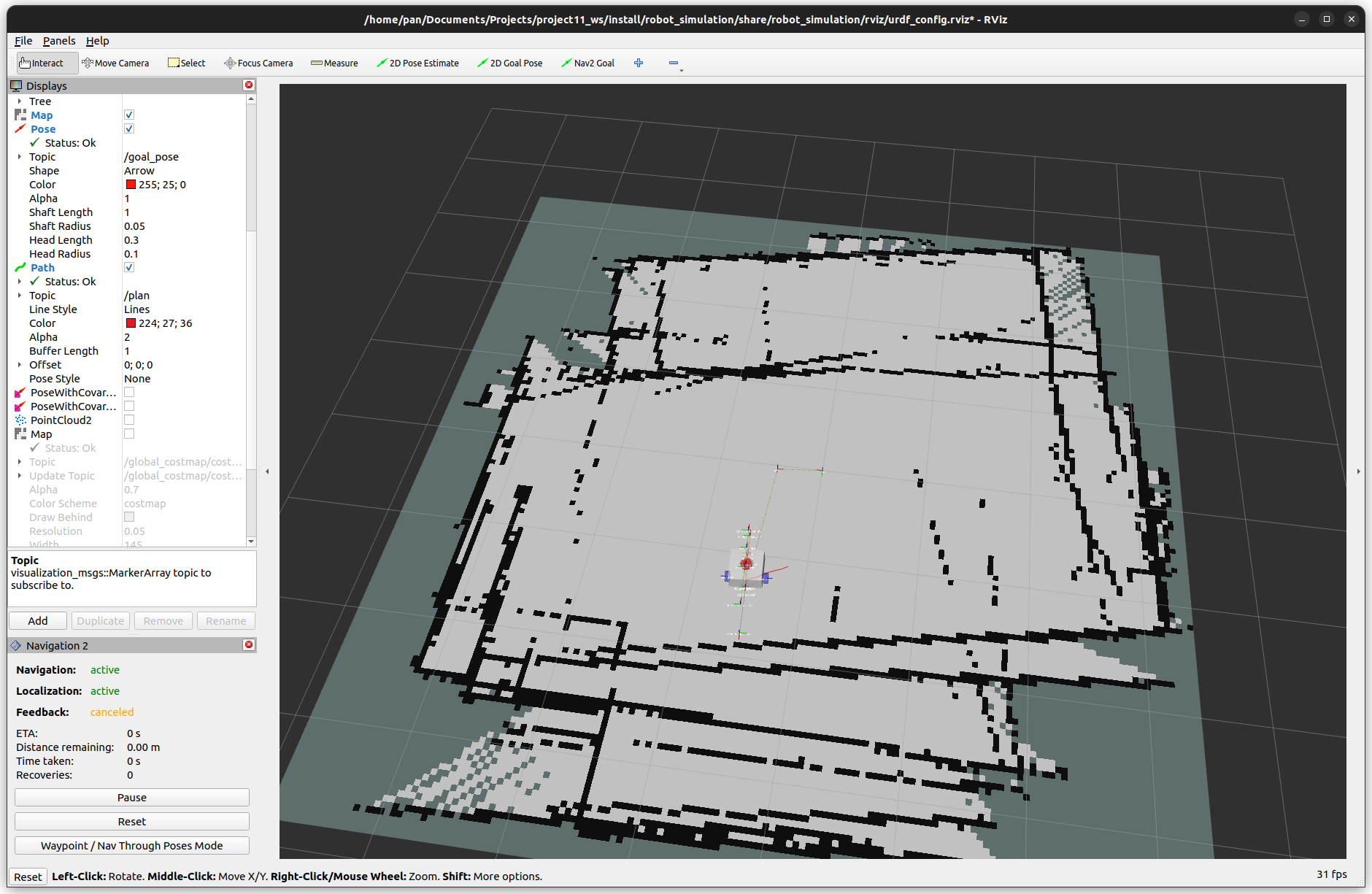This screenshot has height=894, width=1372.
Task: Click the Navigation 2 Reset button
Action: click(132, 822)
